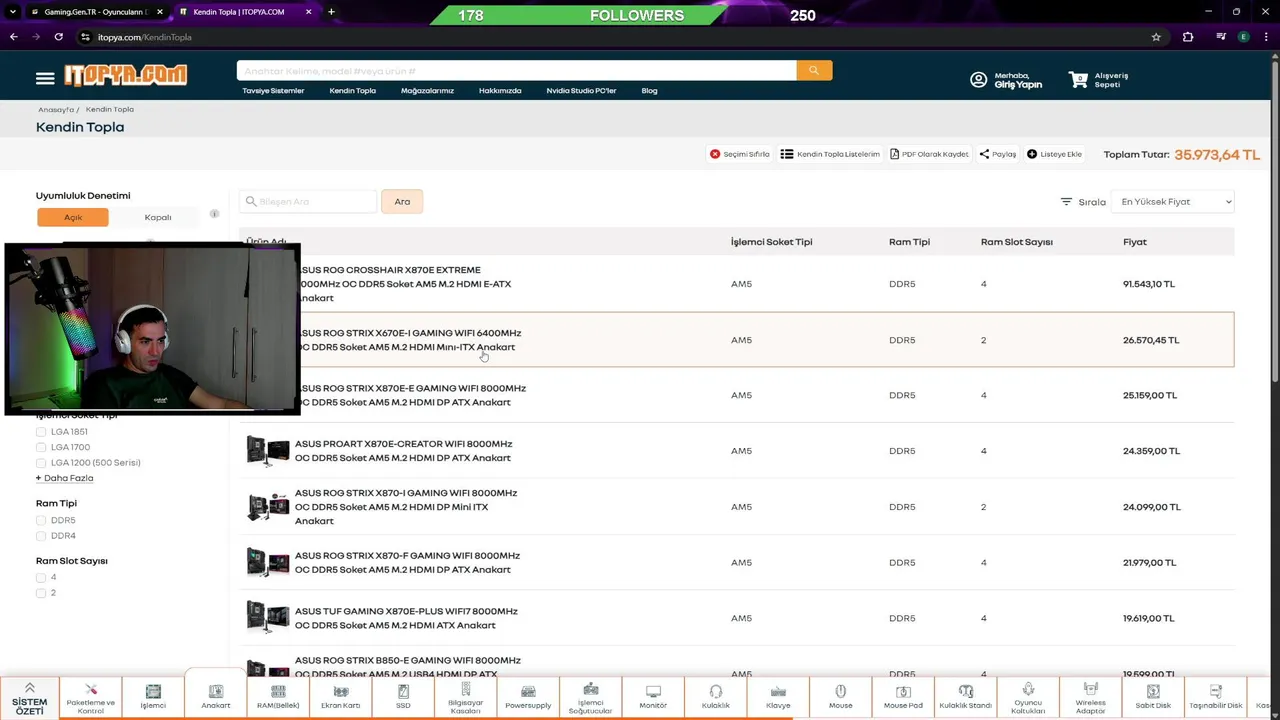Open Nvidia Studio PC'ler menu item
Image resolution: width=1280 pixels, height=720 pixels.
click(x=581, y=90)
